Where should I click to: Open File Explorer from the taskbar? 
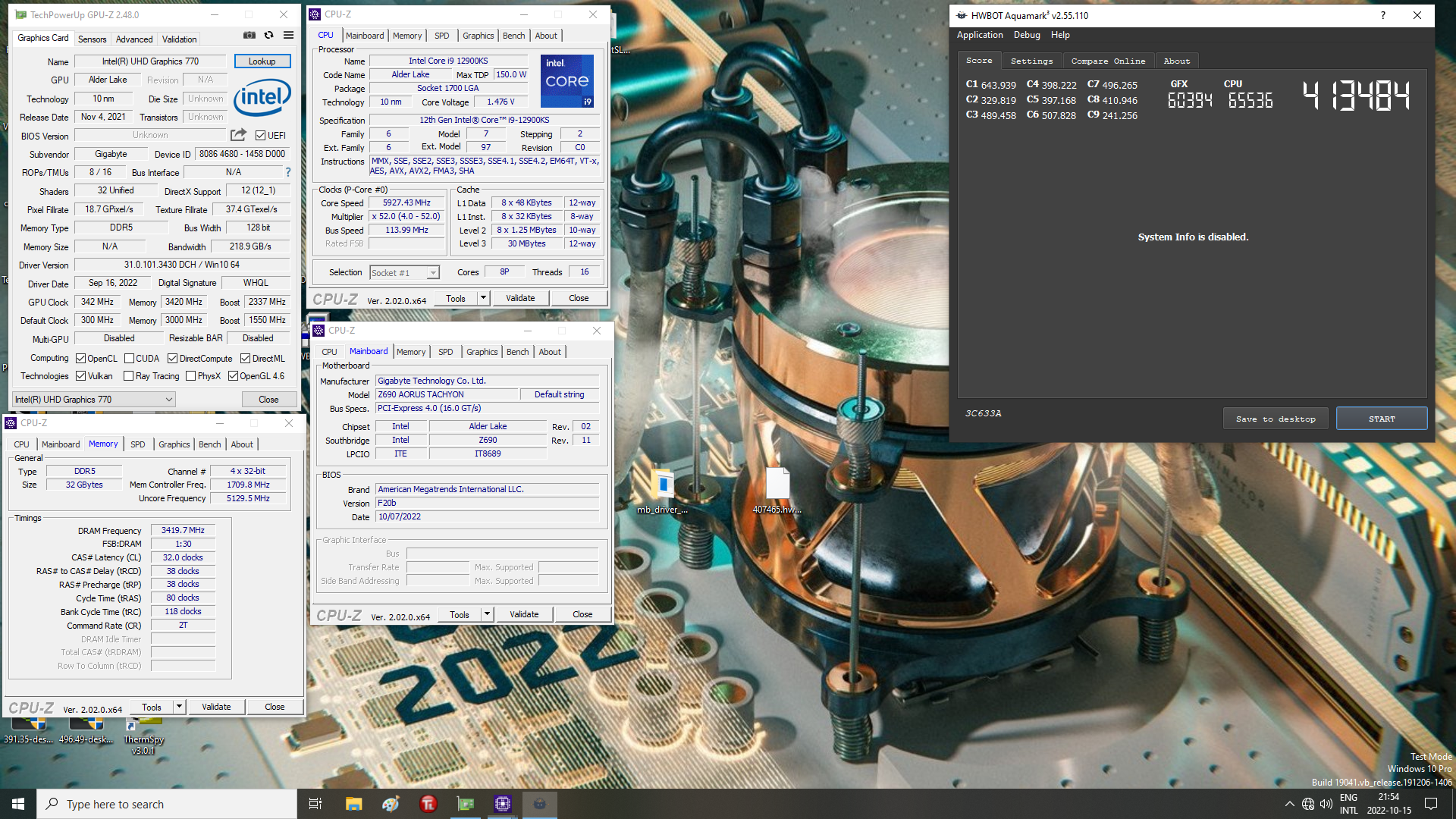[x=353, y=804]
